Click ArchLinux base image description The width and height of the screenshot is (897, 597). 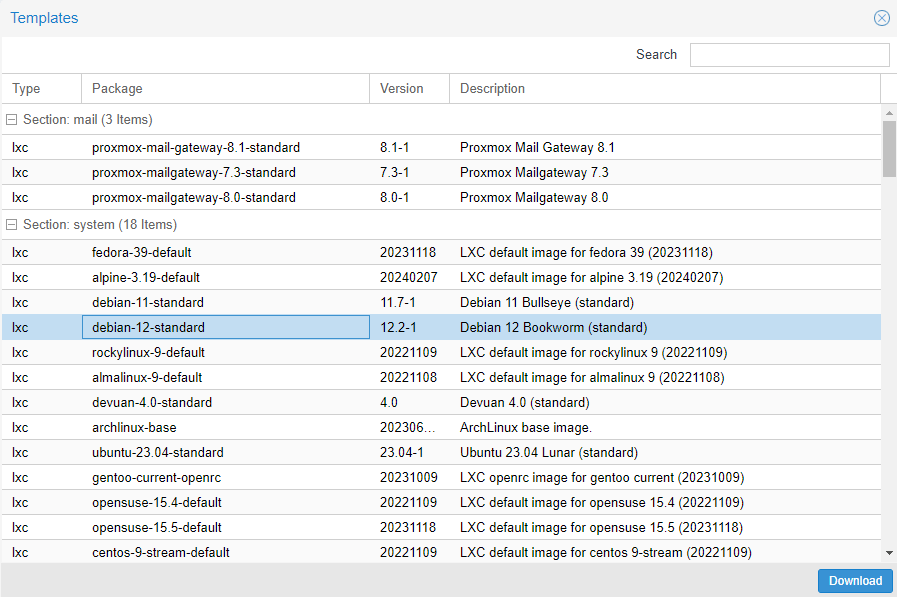(x=526, y=428)
